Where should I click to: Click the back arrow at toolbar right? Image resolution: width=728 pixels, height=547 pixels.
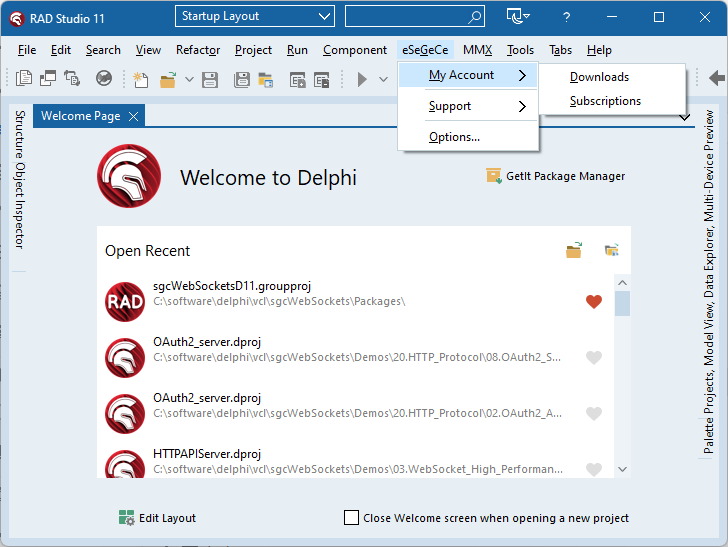[717, 78]
